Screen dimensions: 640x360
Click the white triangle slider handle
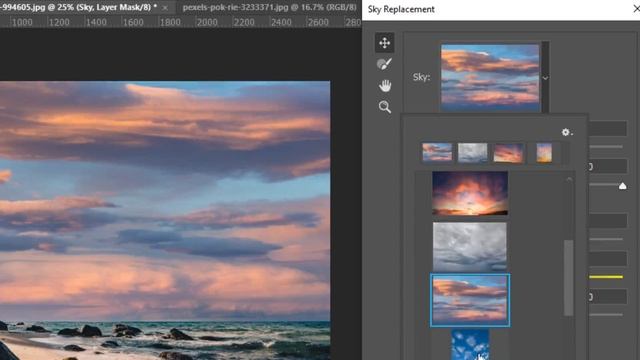[622, 186]
